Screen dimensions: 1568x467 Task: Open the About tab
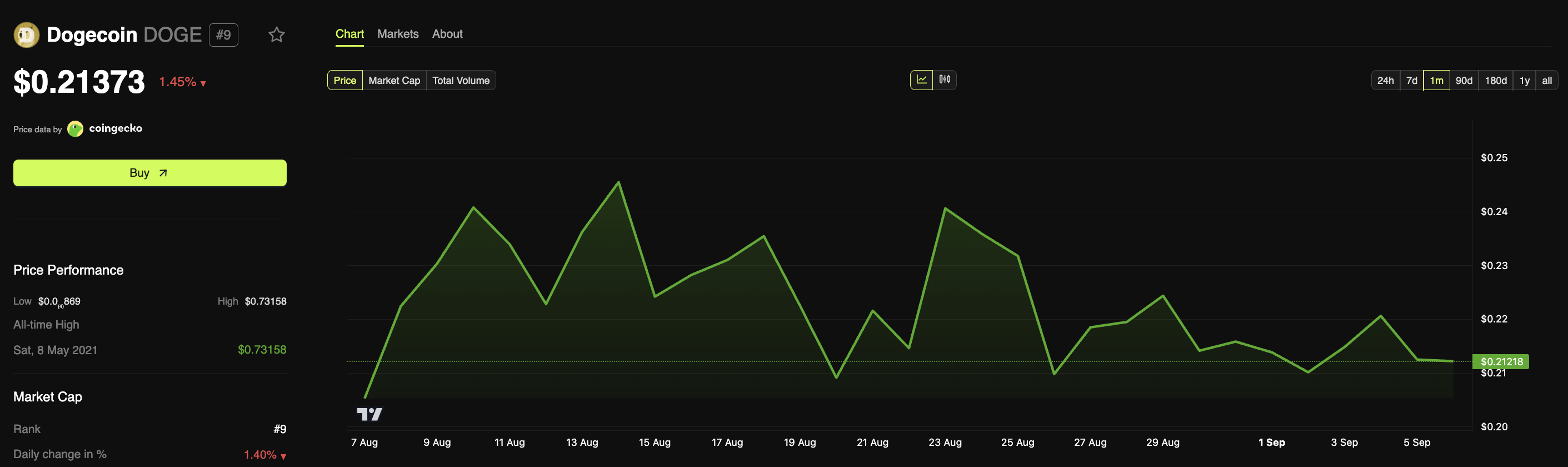pos(447,34)
